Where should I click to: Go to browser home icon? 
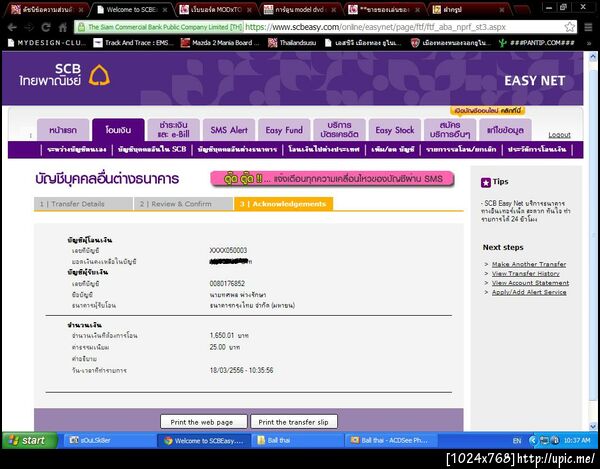pos(63,27)
